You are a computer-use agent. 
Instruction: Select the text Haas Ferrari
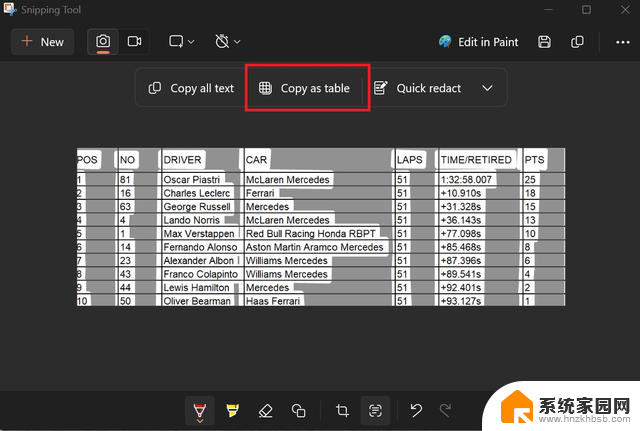(273, 301)
